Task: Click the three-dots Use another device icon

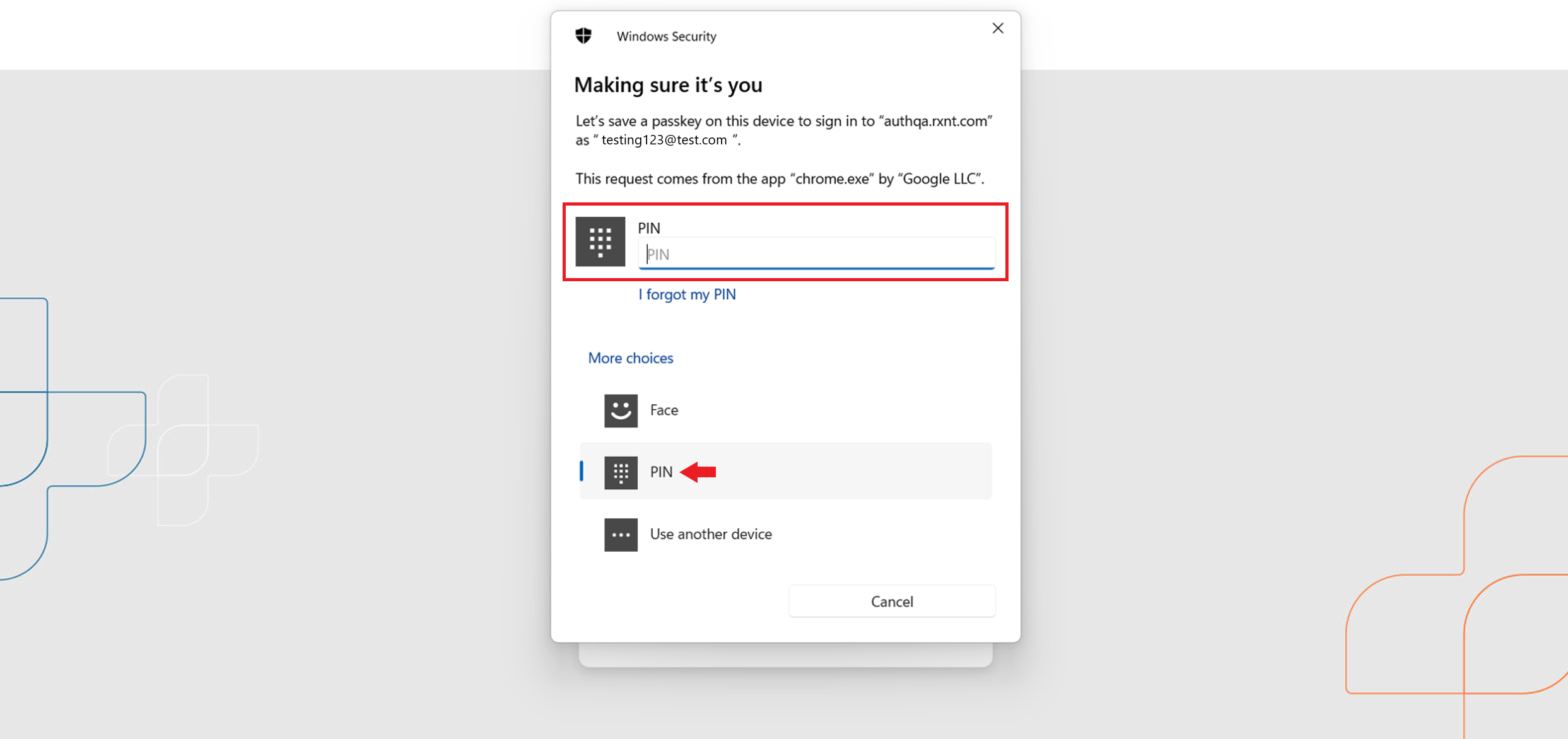Action: pyautogui.click(x=621, y=535)
